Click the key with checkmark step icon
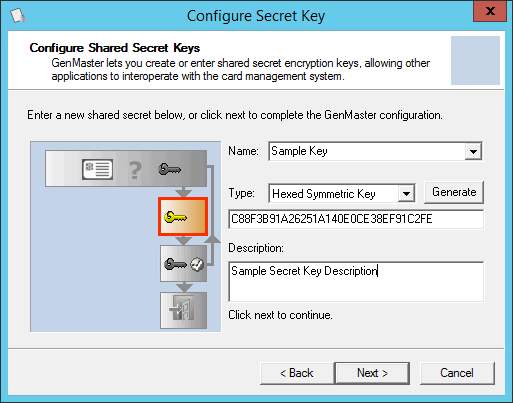 tap(184, 264)
